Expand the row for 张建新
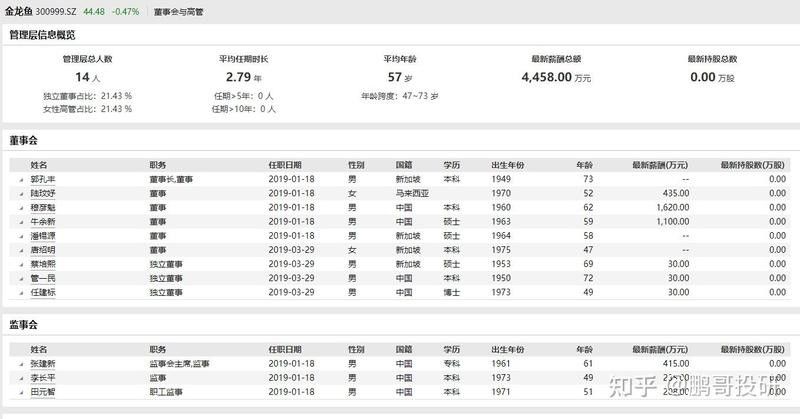Viewport: 800px width, 419px height. (x=21, y=364)
